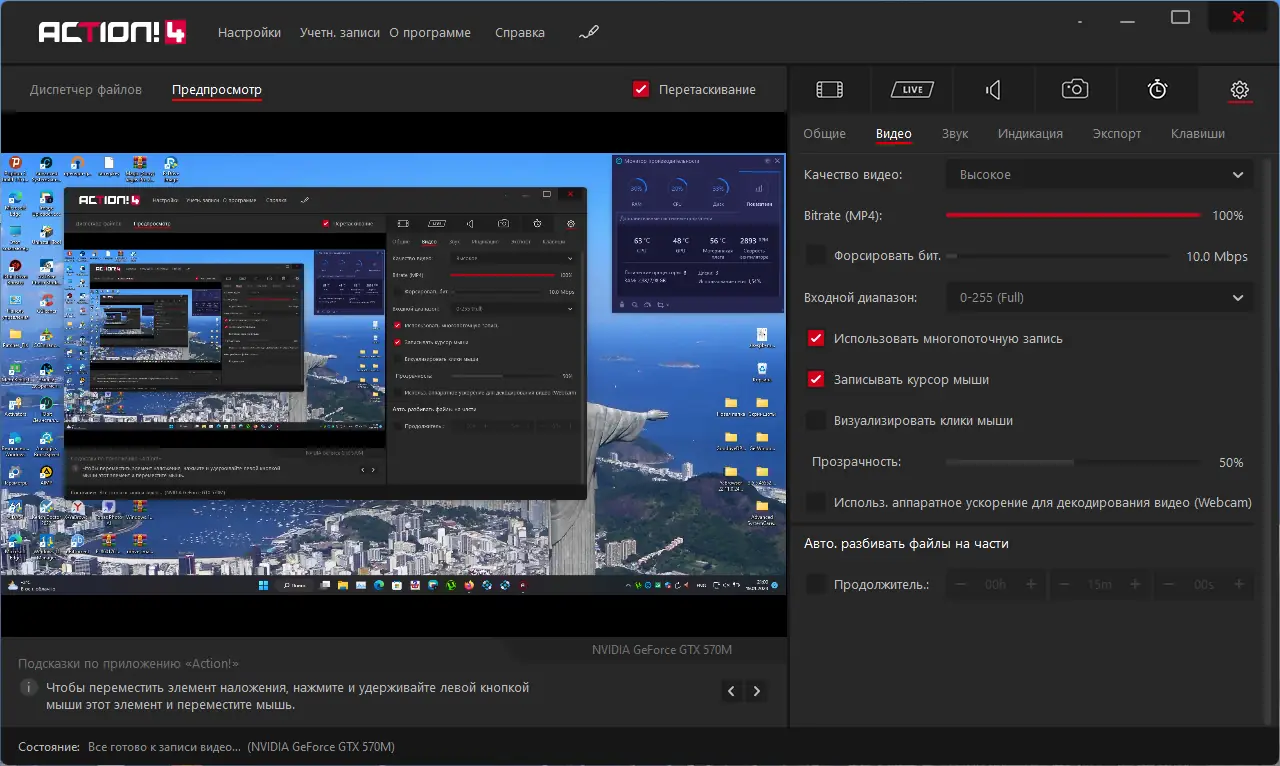Show the previous application tip arrow
This screenshot has width=1280, height=766.
(732, 691)
